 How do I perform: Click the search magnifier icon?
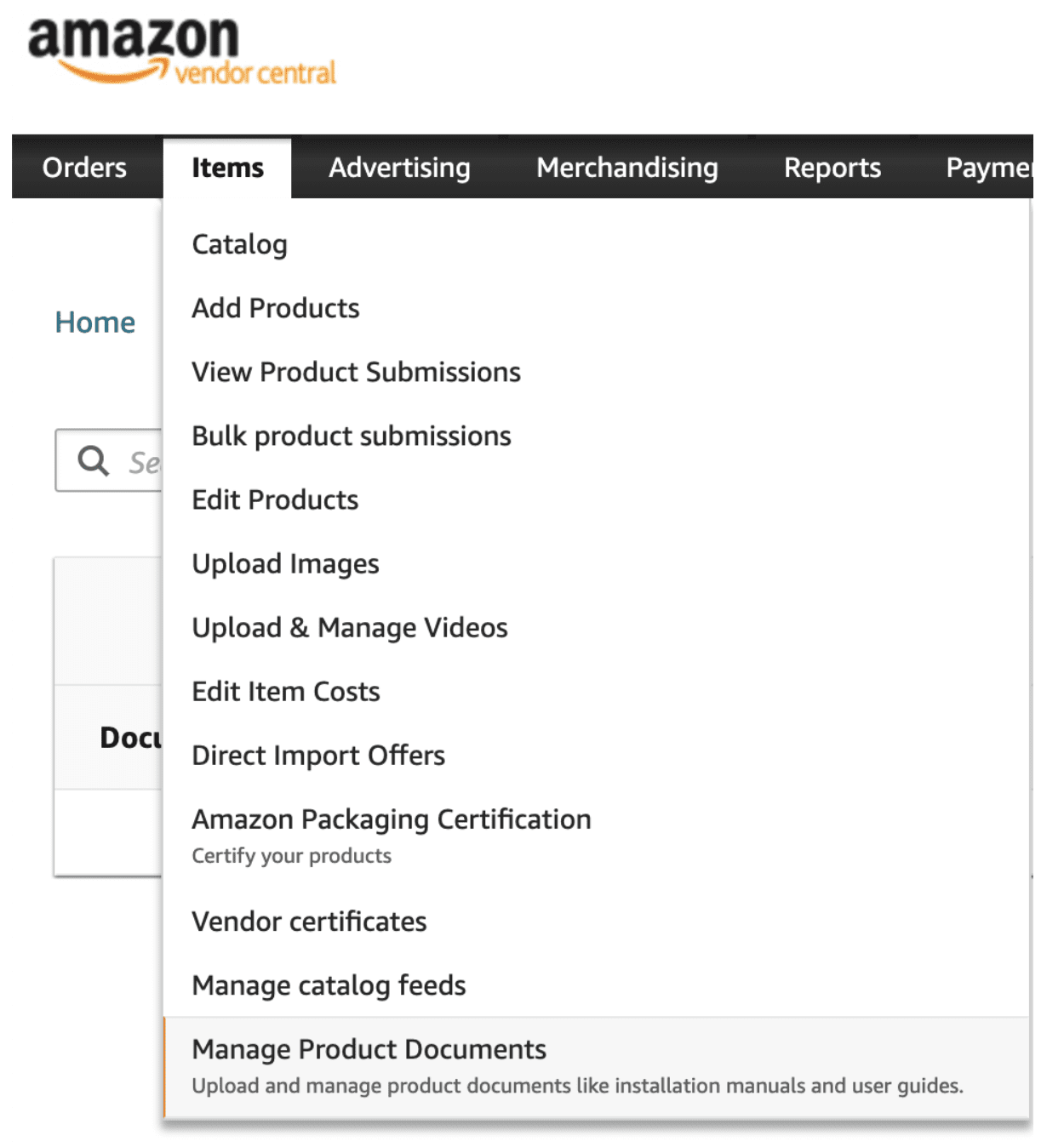(x=93, y=461)
